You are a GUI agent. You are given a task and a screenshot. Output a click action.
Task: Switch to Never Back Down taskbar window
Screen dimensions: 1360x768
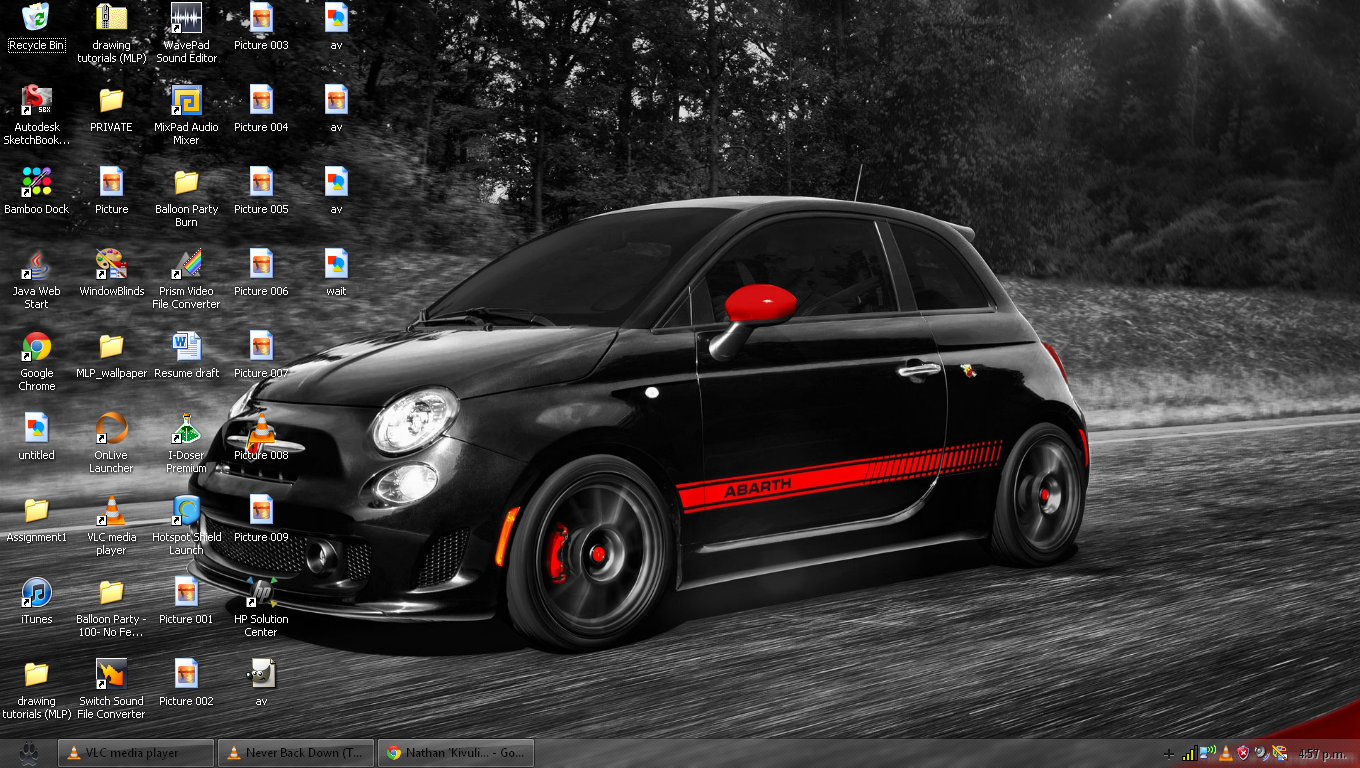click(x=297, y=753)
